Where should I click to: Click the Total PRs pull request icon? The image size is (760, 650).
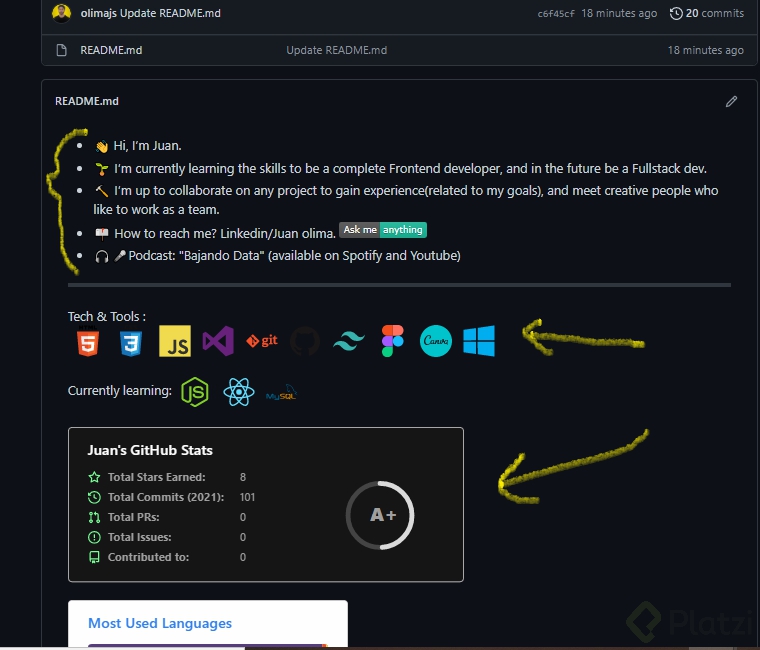point(95,517)
